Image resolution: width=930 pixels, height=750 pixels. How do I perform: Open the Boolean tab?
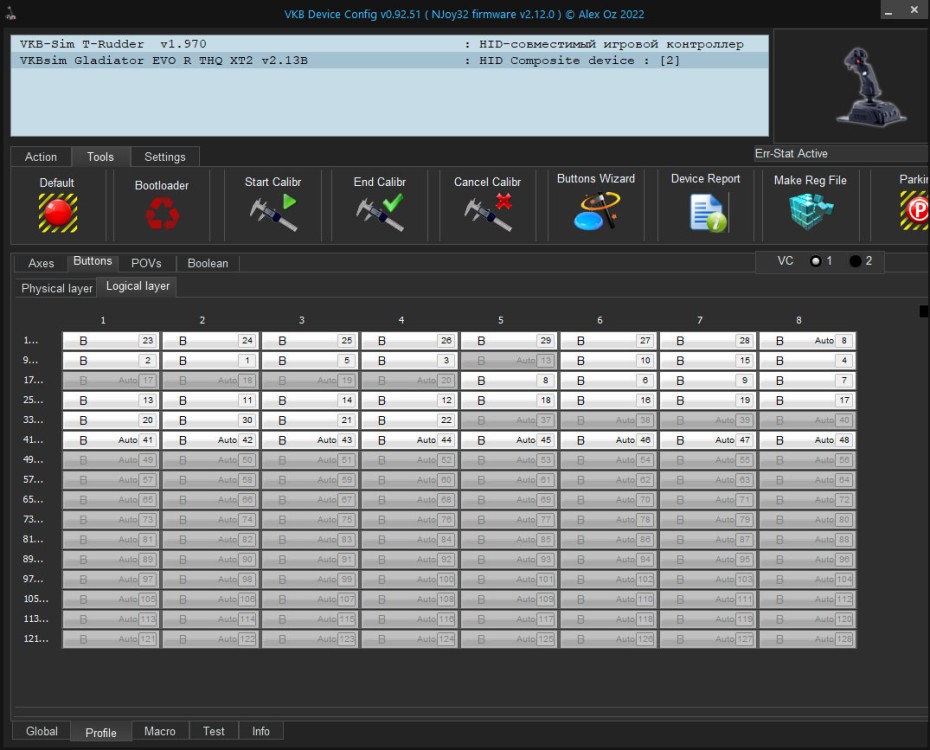click(x=208, y=263)
